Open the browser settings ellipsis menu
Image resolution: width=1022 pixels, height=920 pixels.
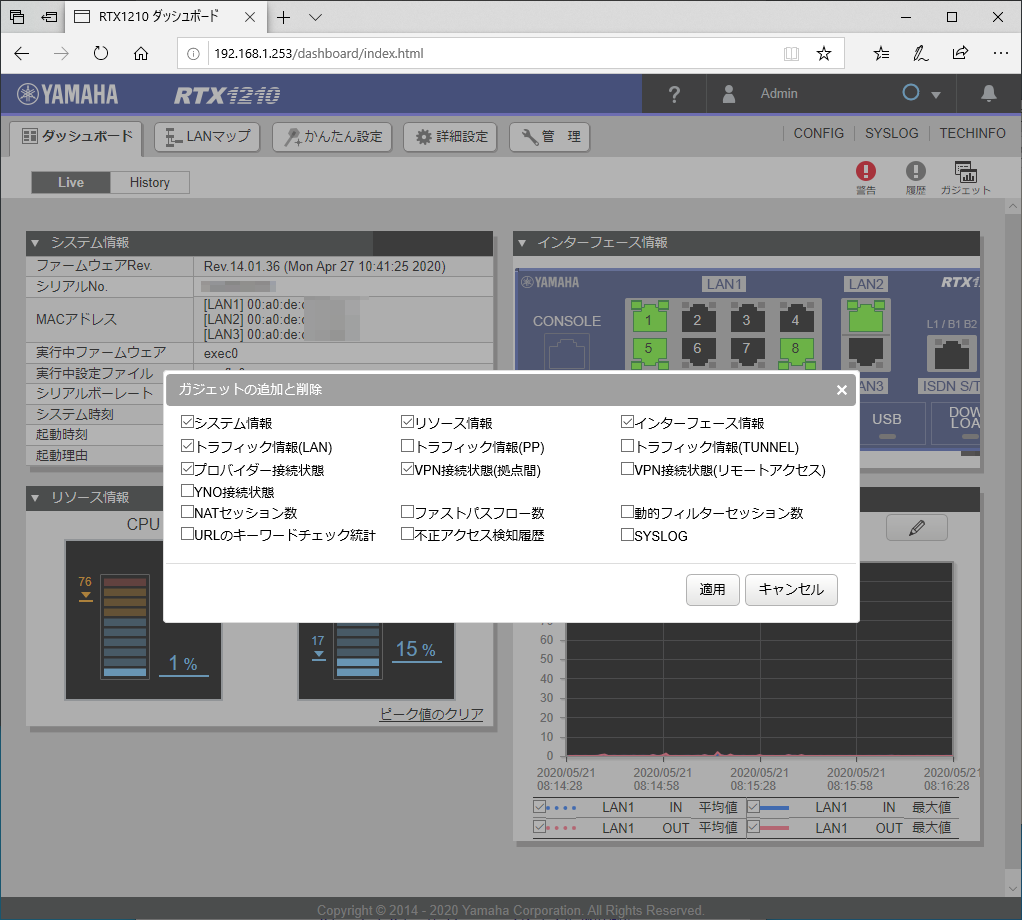pos(1000,53)
